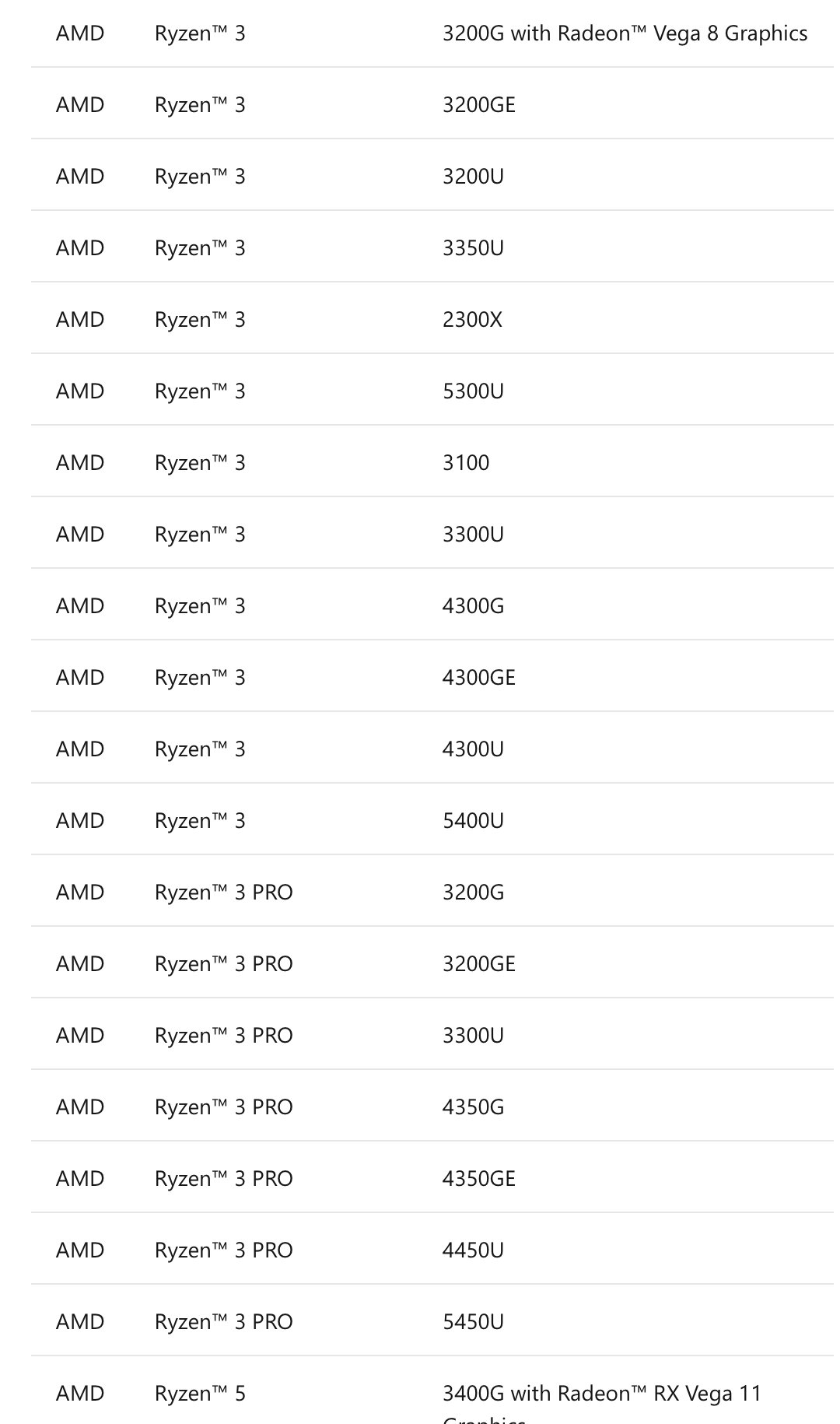Click the 4350G model entry
840x1424 pixels.
click(x=473, y=1107)
